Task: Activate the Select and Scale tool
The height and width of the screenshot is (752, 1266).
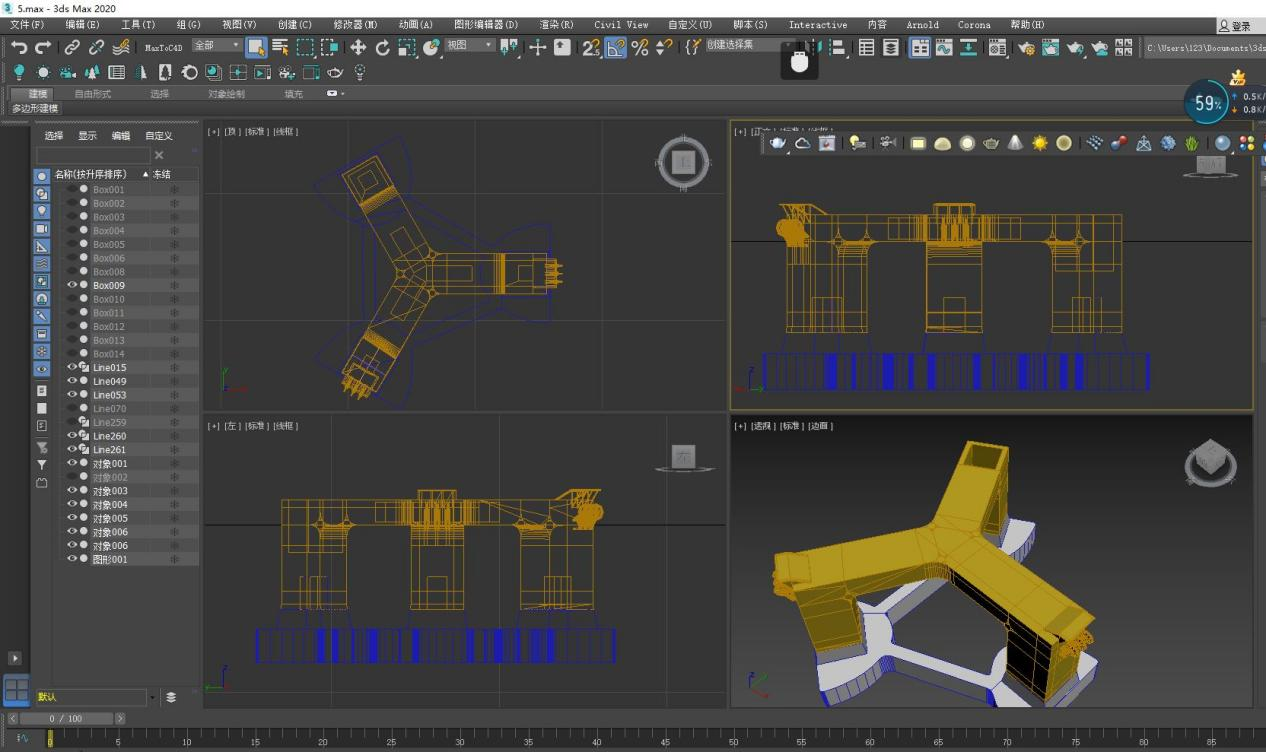Action: tap(407, 47)
